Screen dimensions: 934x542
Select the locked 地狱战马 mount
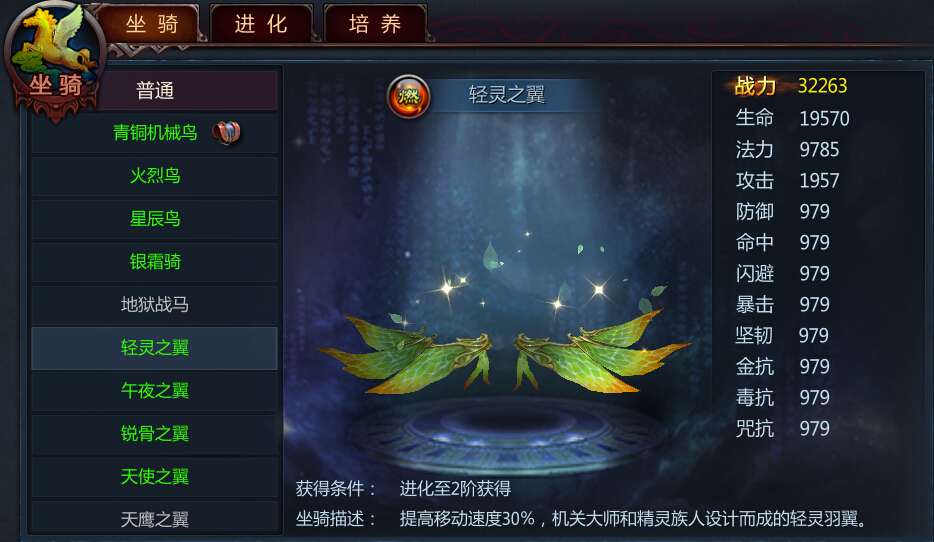tap(154, 304)
